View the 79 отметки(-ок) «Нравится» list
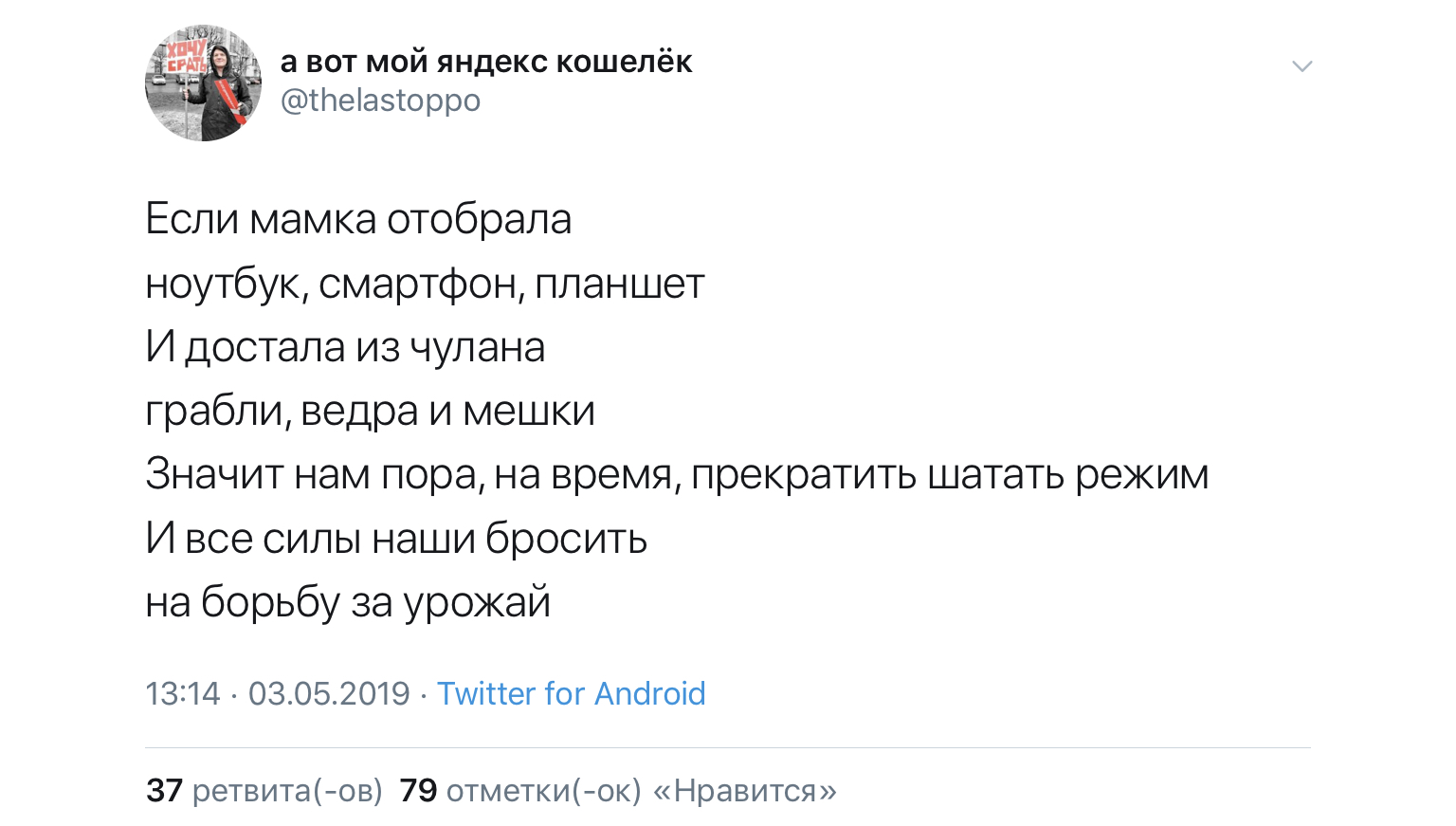This screenshot has width=1456, height=826. coord(618,790)
